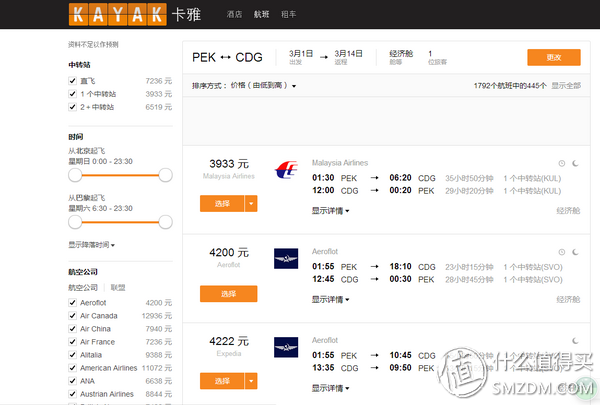This screenshot has width=600, height=405.
Task: Click the PEK origin code in search bar
Action: pos(204,57)
